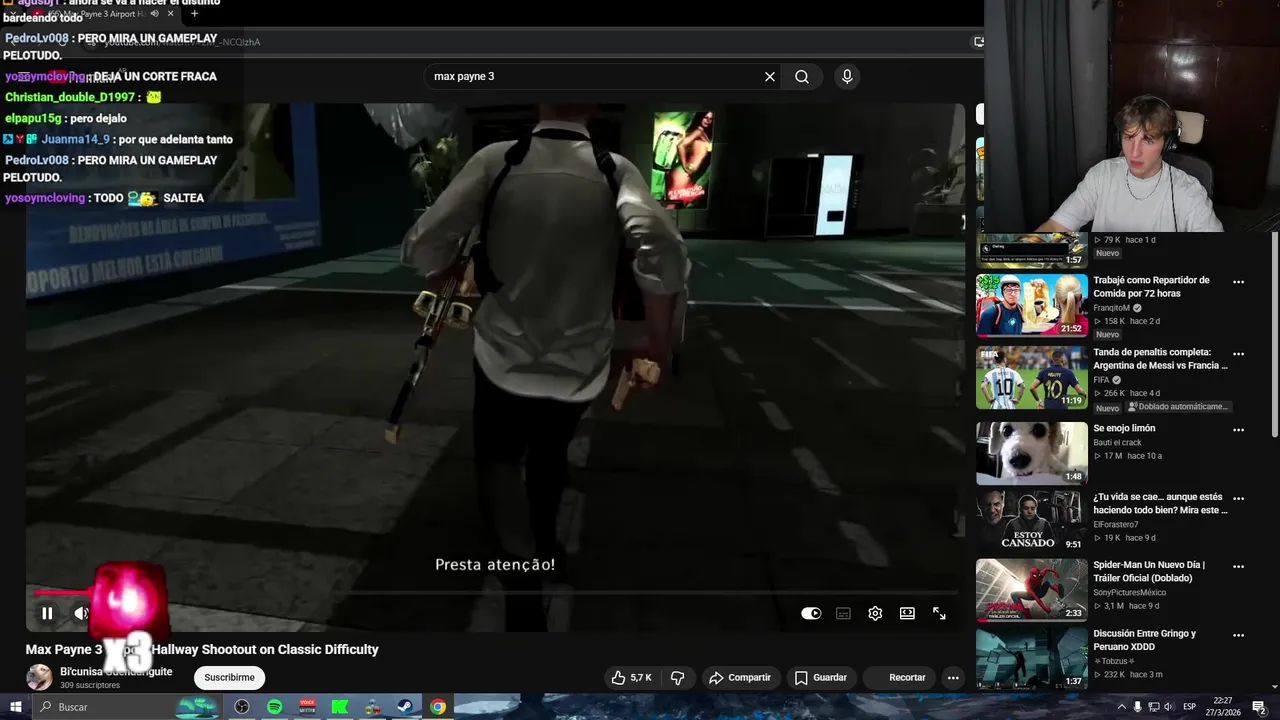Open the player settings gear
This screenshot has width=1280, height=720.
tap(875, 613)
